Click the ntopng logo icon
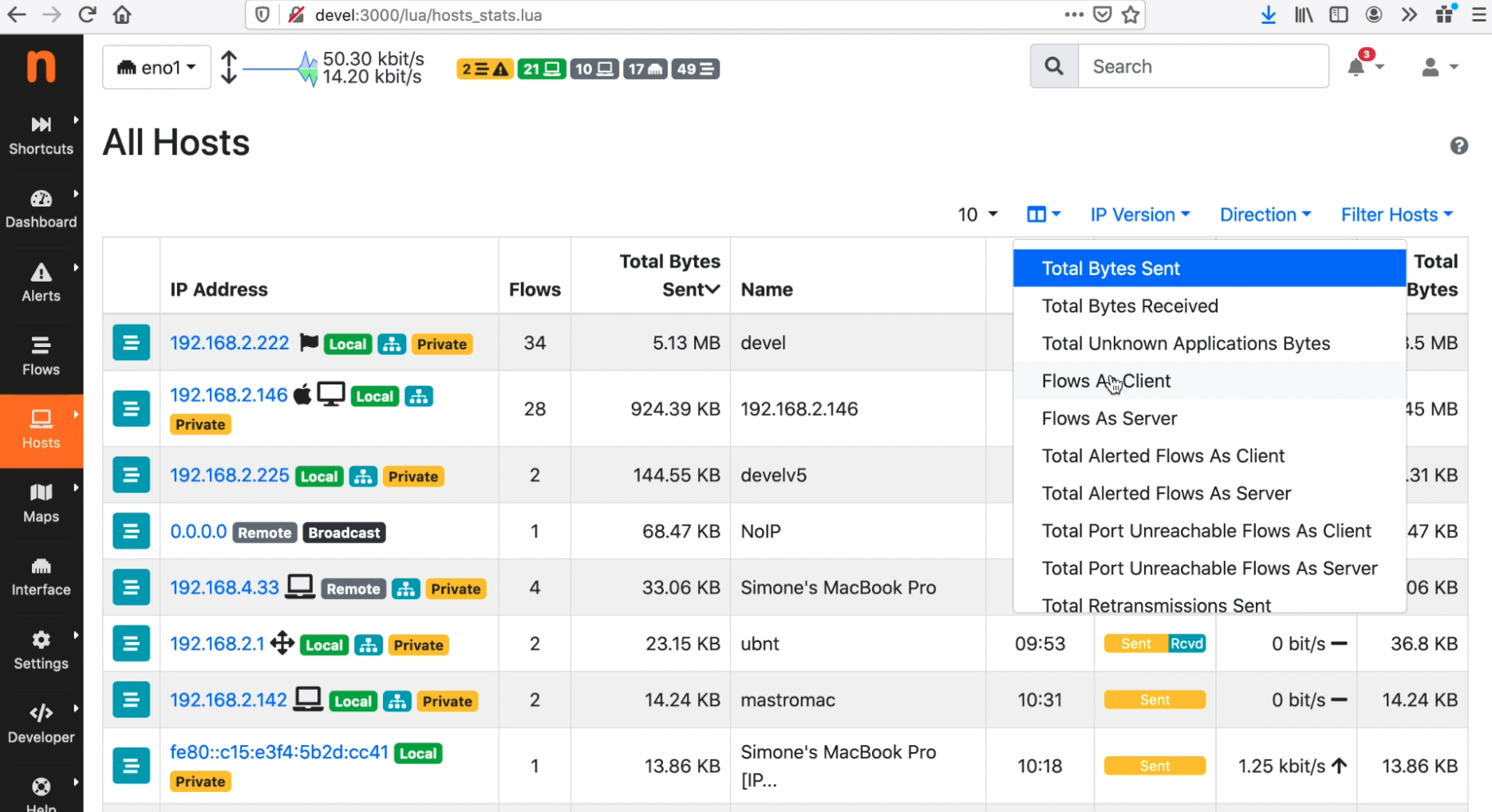 point(41,65)
